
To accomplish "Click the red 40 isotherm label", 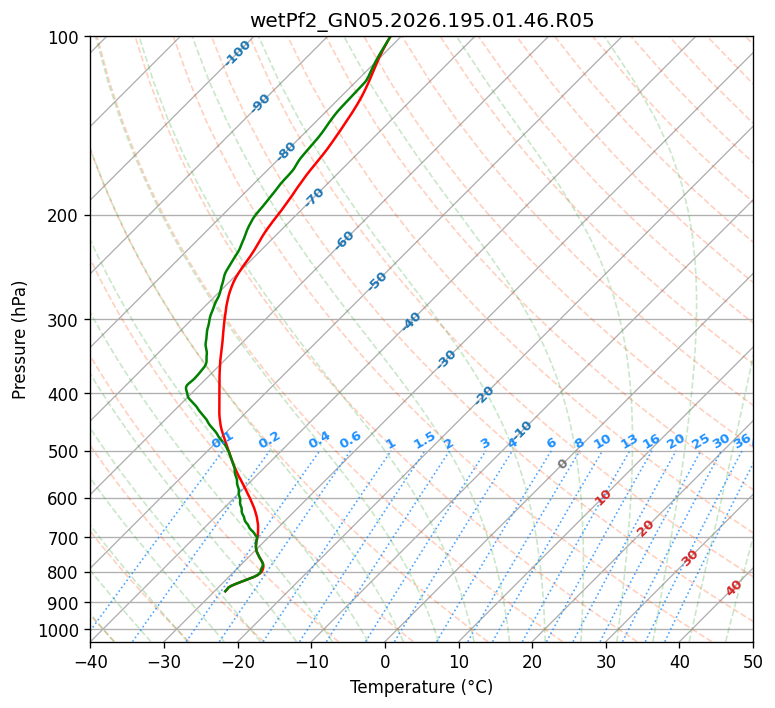I will 734,588.
